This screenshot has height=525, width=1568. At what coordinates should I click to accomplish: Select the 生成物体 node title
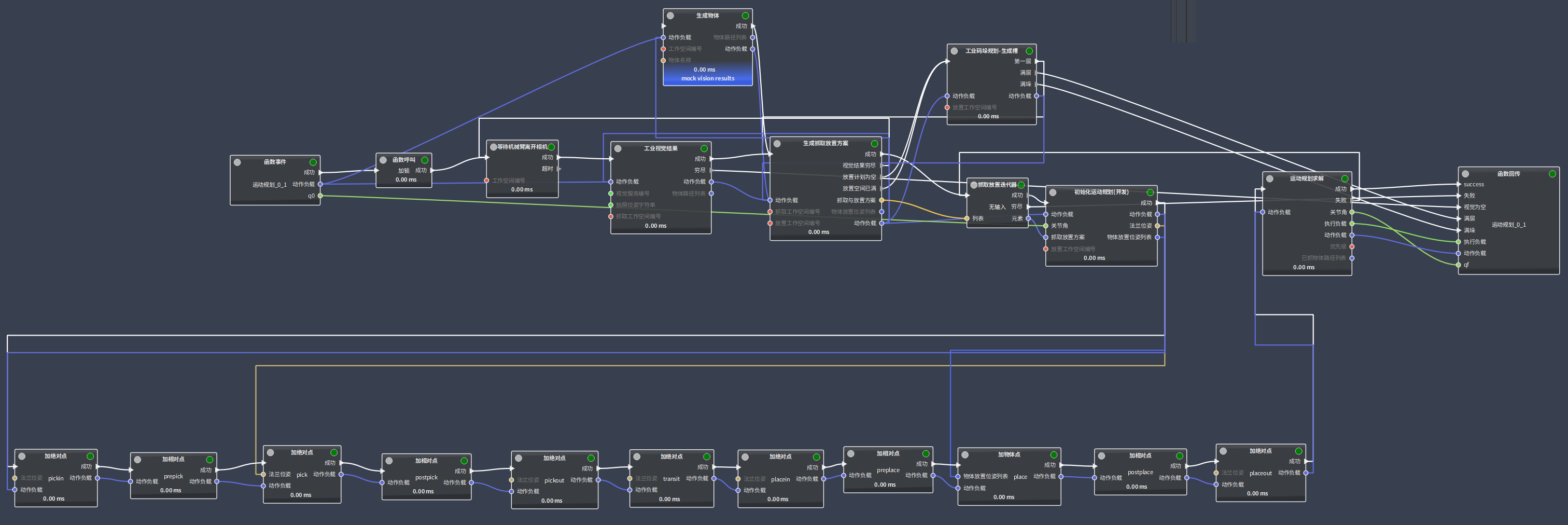pos(707,16)
